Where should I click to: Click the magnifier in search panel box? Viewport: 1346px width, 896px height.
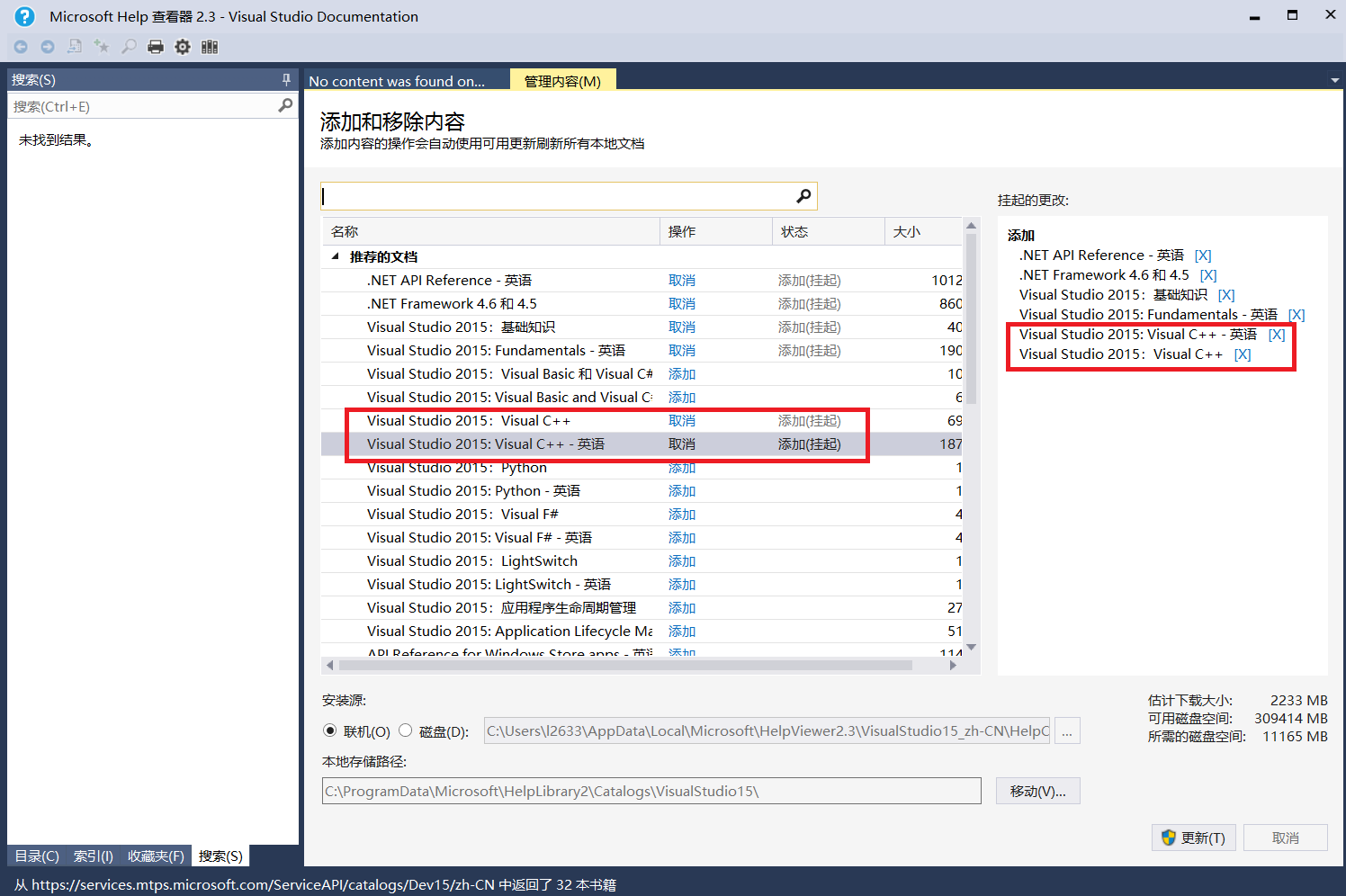pyautogui.click(x=285, y=105)
